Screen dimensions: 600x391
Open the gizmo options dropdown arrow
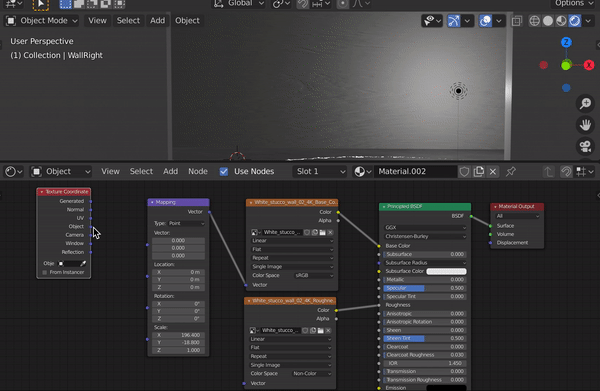tap(467, 21)
